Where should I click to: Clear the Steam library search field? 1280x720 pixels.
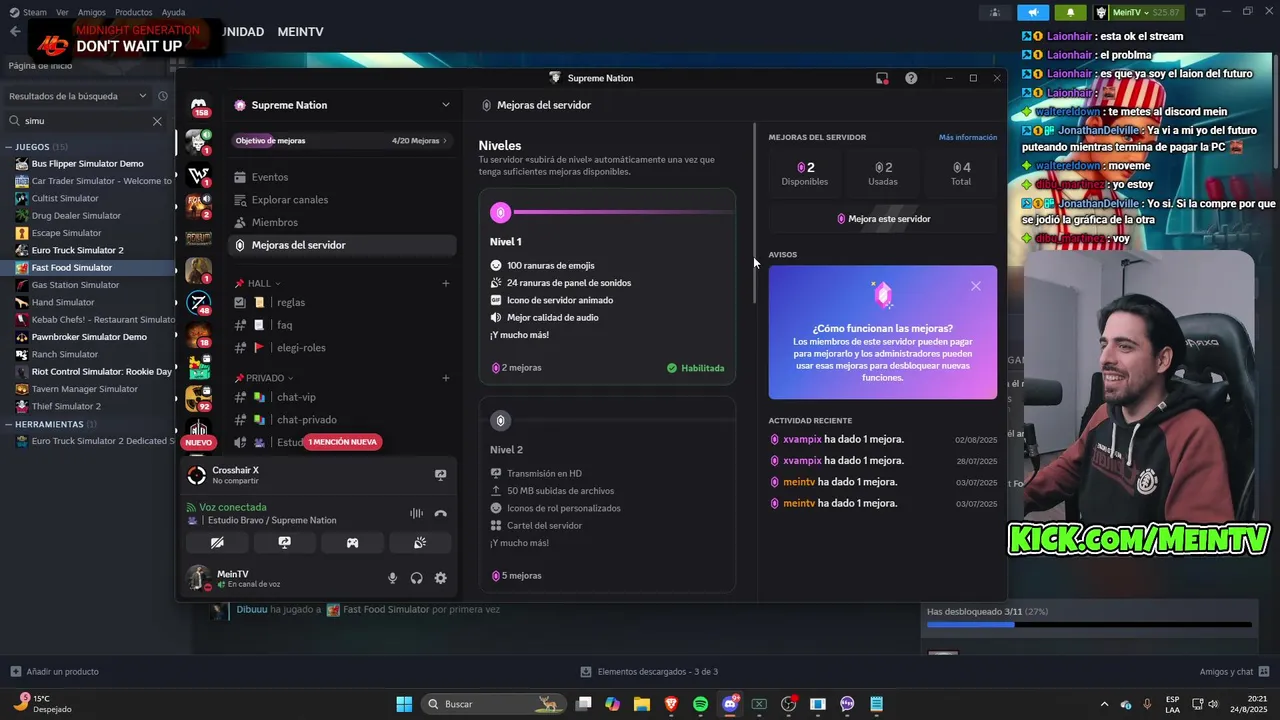pyautogui.click(x=157, y=121)
